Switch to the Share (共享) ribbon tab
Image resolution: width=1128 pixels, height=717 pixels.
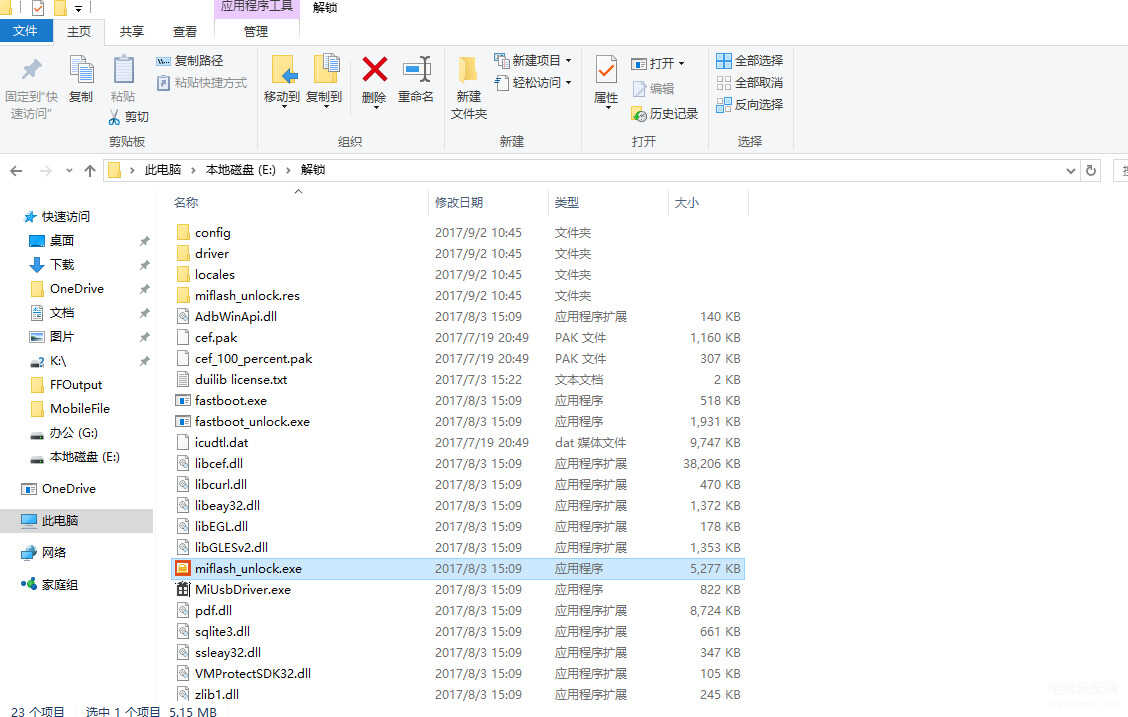pos(132,32)
